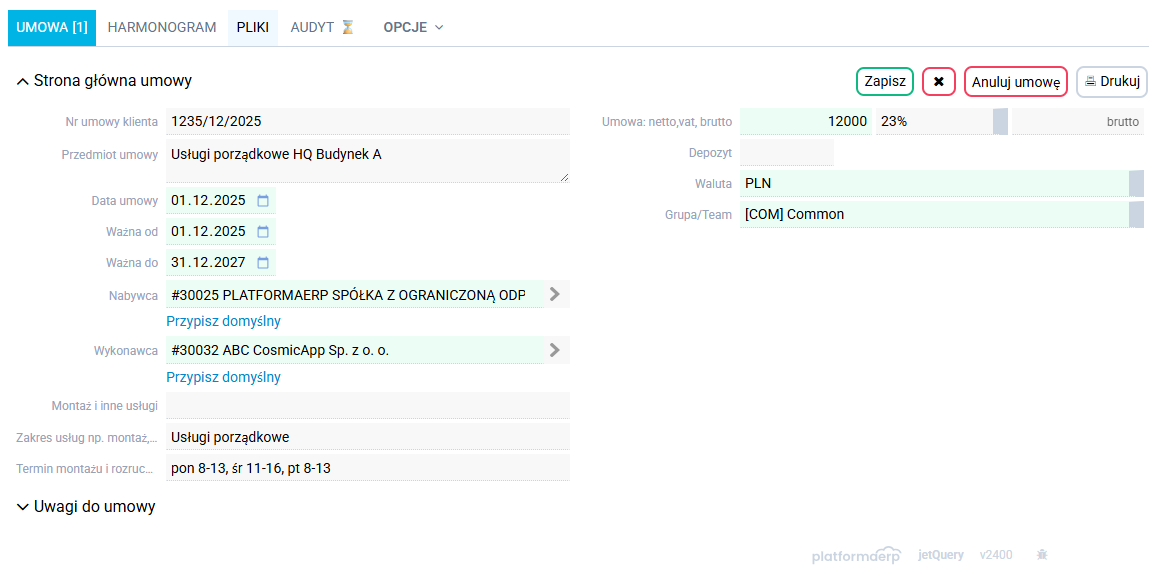1149x572 pixels.
Task: Open the PLIKI tab
Action: pyautogui.click(x=252, y=28)
